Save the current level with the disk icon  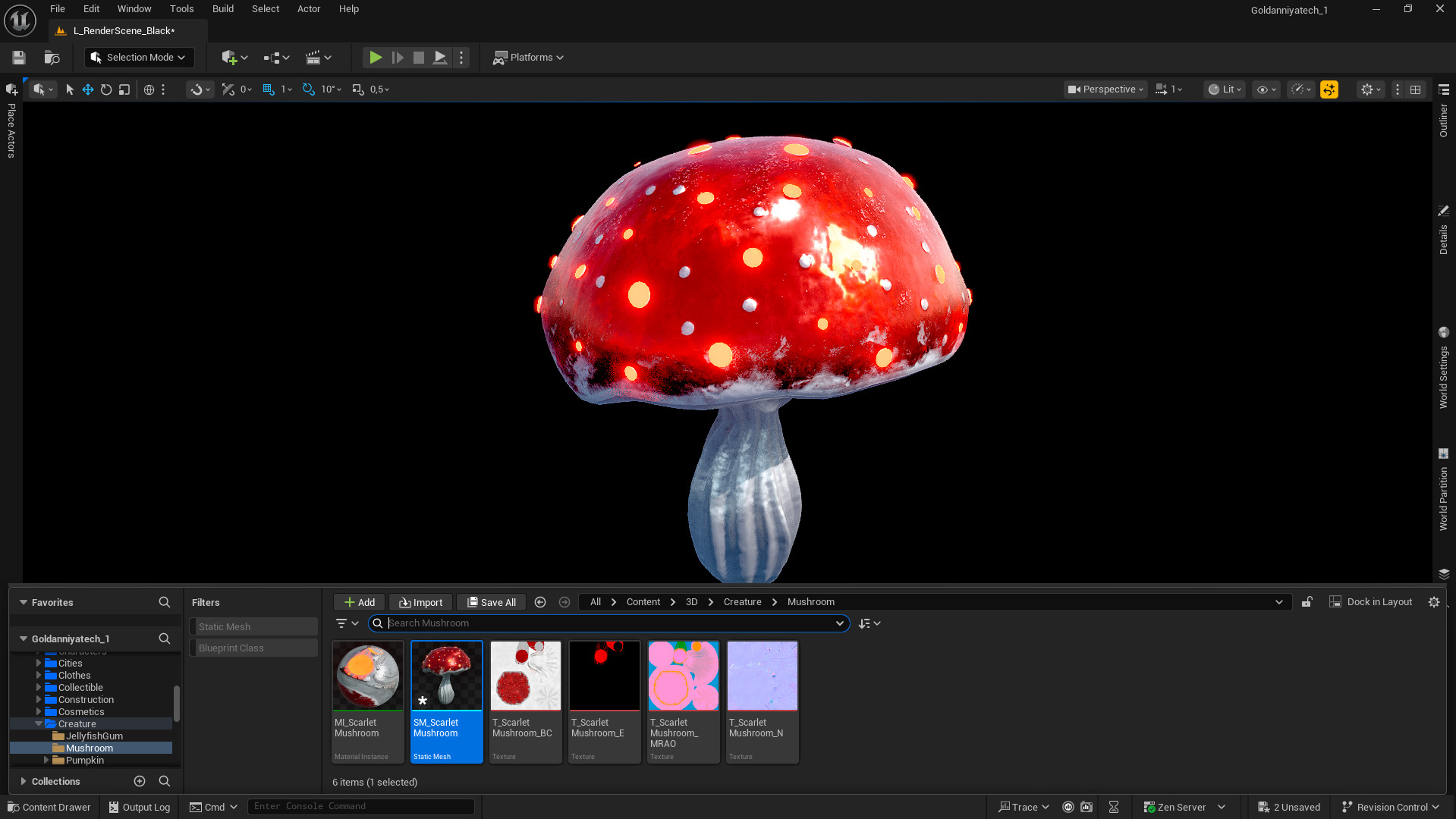[x=17, y=57]
